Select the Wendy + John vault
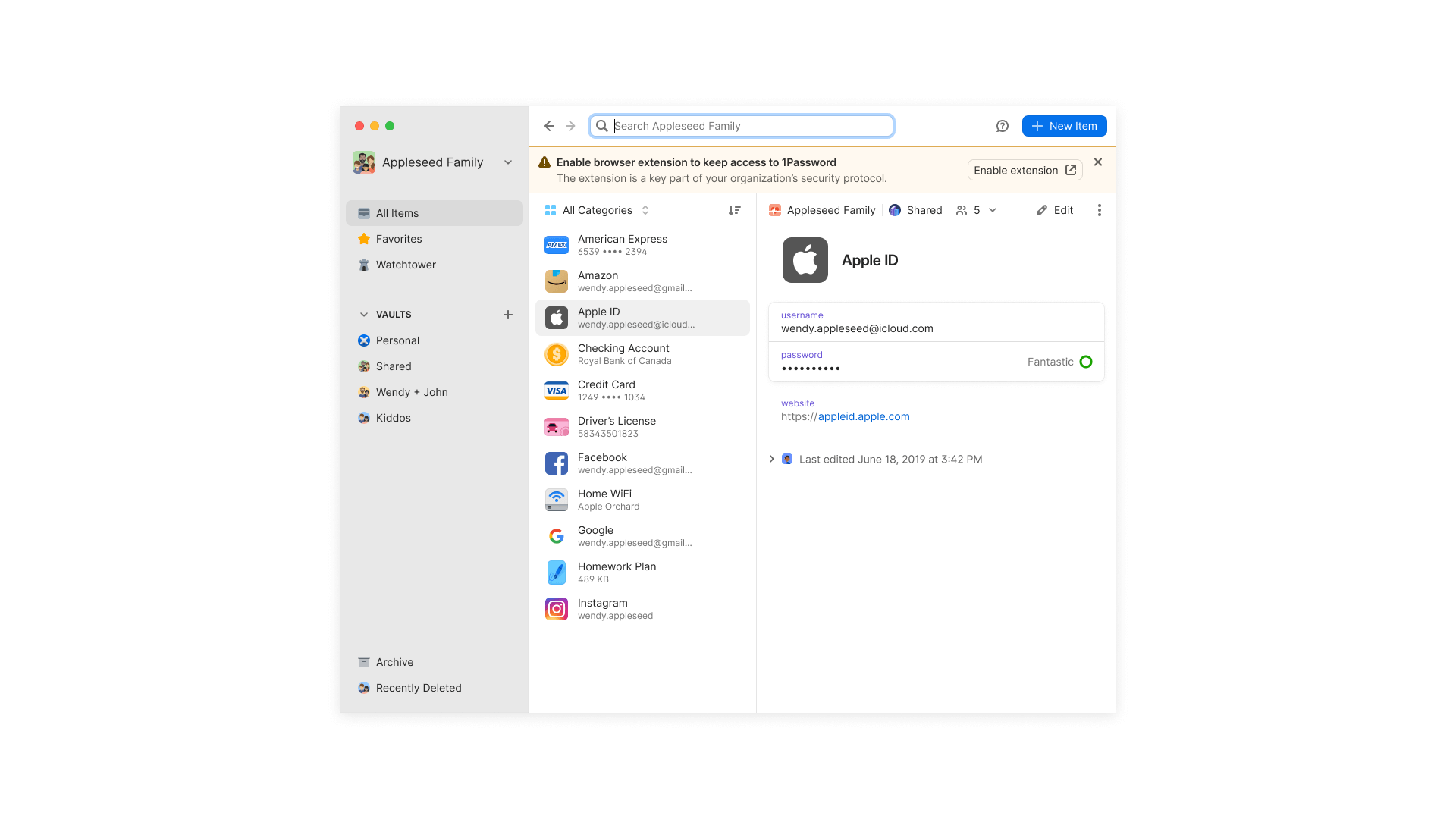 (x=435, y=392)
